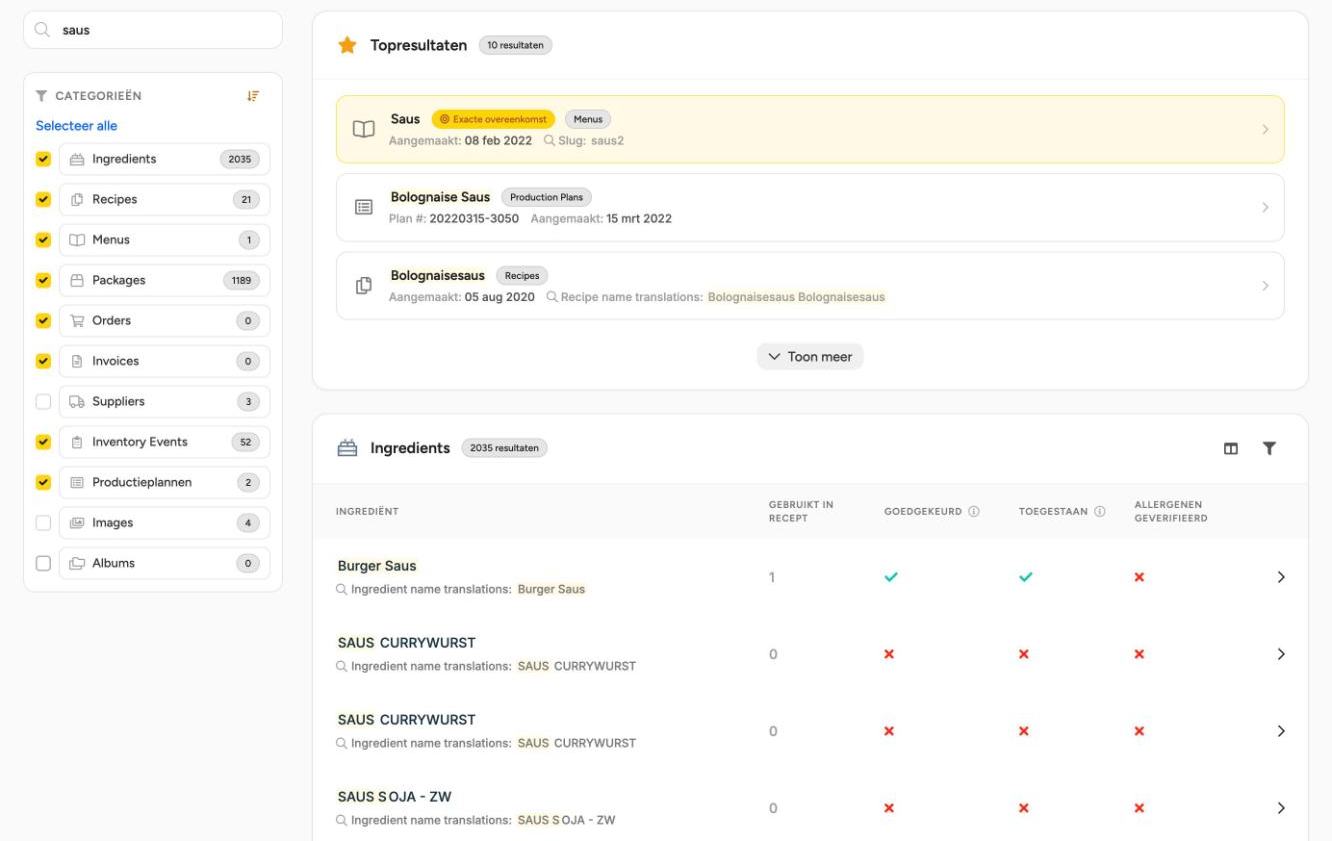Screen dimensions: 1332x841
Task: Click the search magnifier icon
Action: (x=42, y=30)
